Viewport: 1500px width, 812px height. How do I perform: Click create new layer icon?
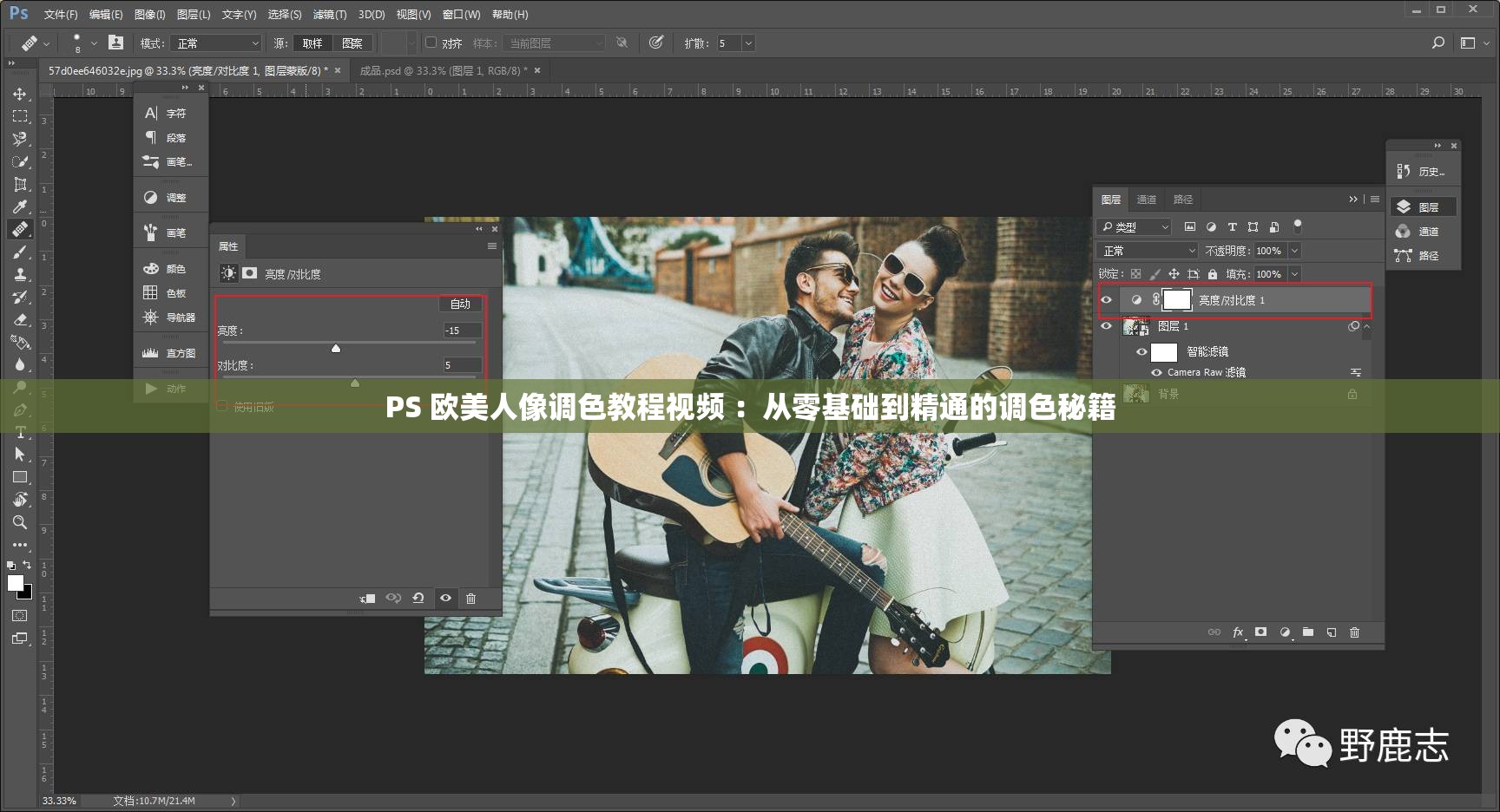tap(1332, 632)
